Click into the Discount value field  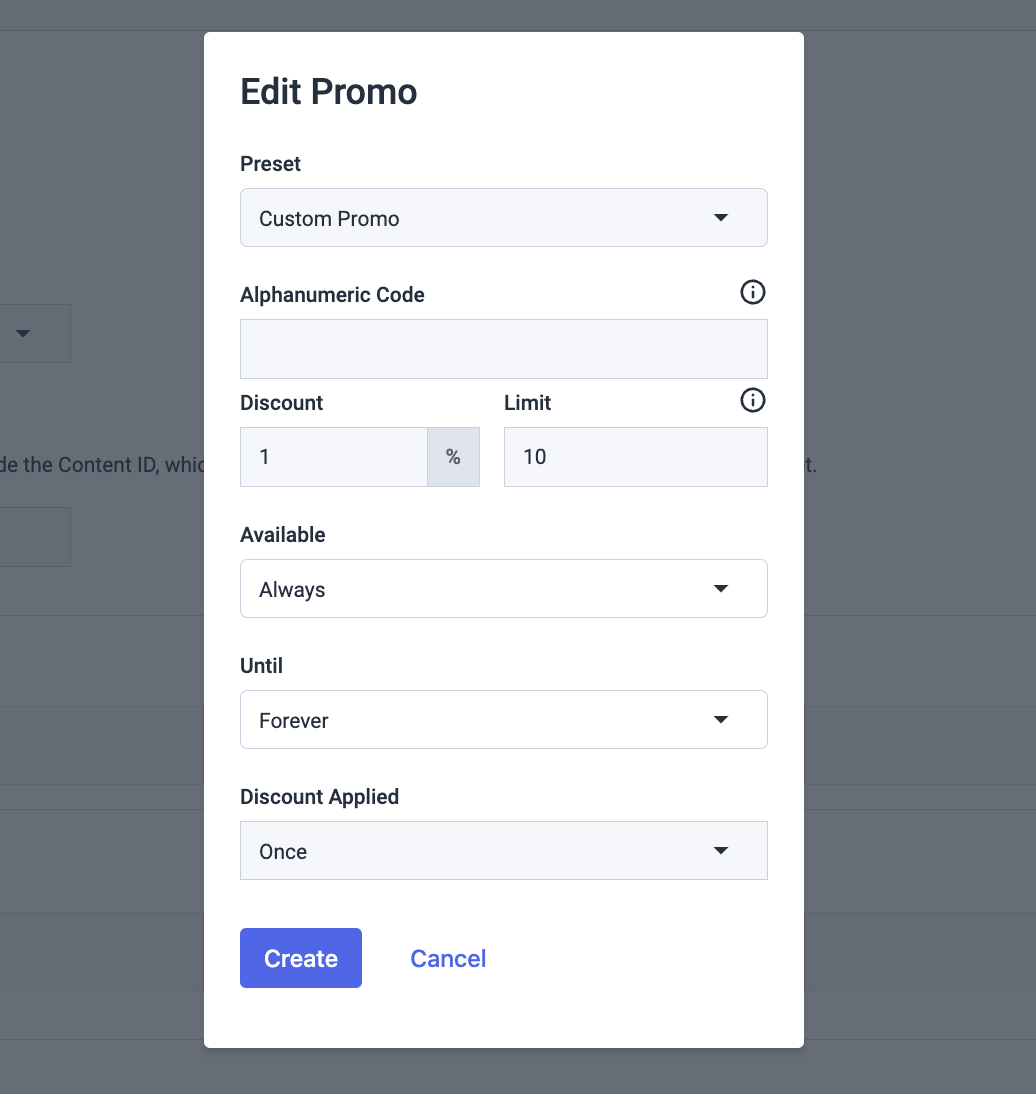coord(333,457)
